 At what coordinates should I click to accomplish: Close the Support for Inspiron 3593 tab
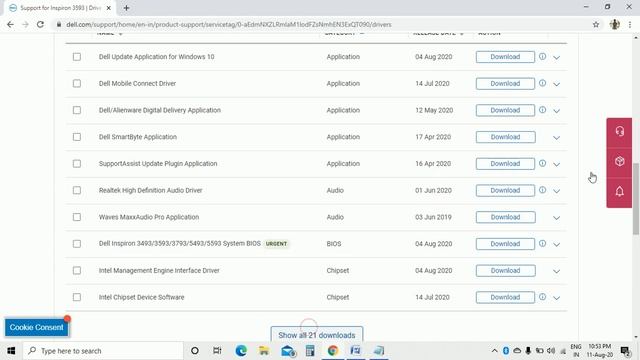coord(109,8)
